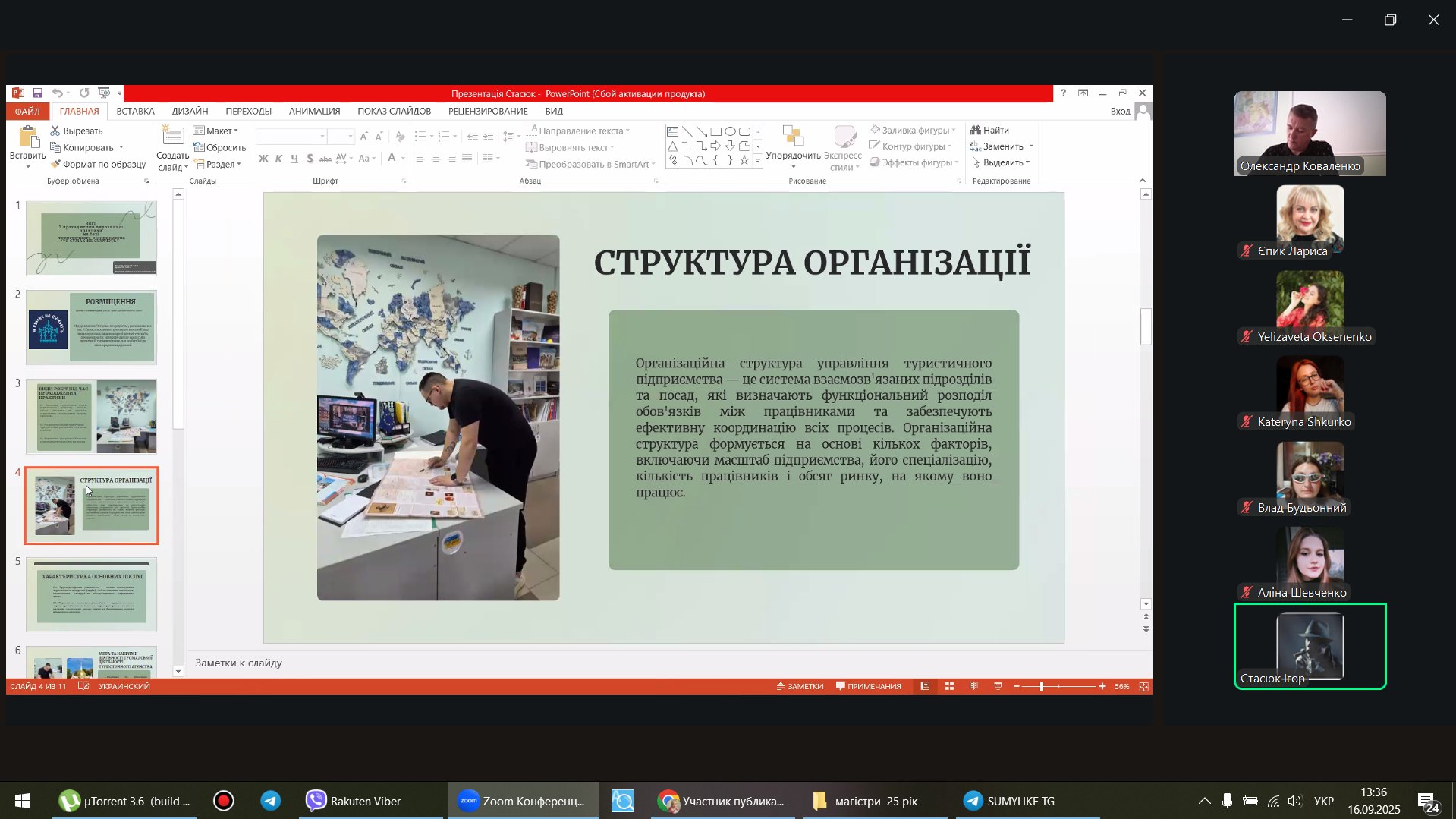Screen dimensions: 1456x819
Task: Switch to slide sorter view icon
Action: tap(949, 686)
